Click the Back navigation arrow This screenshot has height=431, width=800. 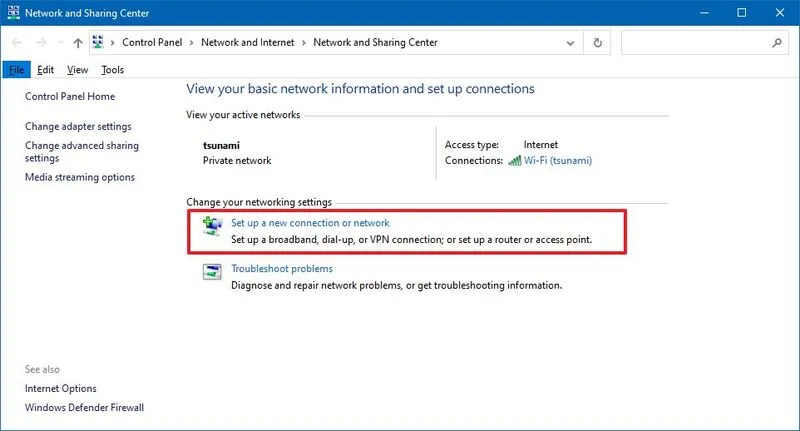point(16,43)
